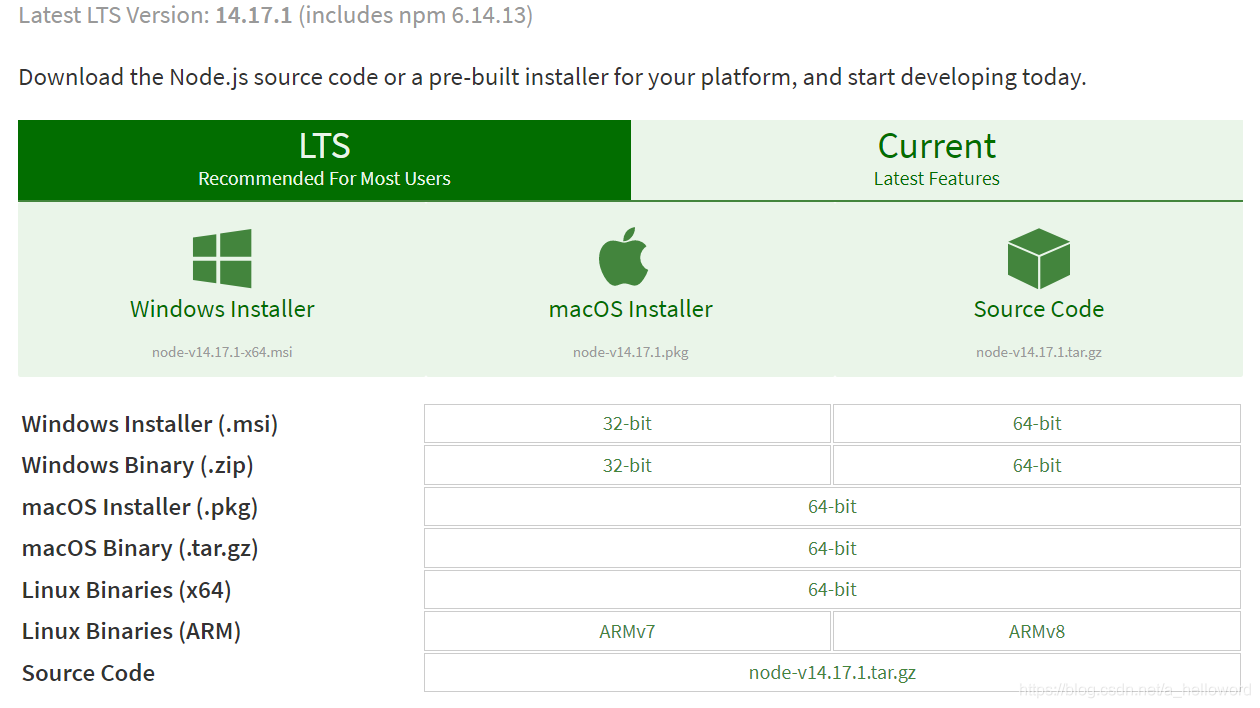Click the 'Linux Binaries (ARM)' row label
The width and height of the screenshot is (1260, 708).
click(x=131, y=632)
